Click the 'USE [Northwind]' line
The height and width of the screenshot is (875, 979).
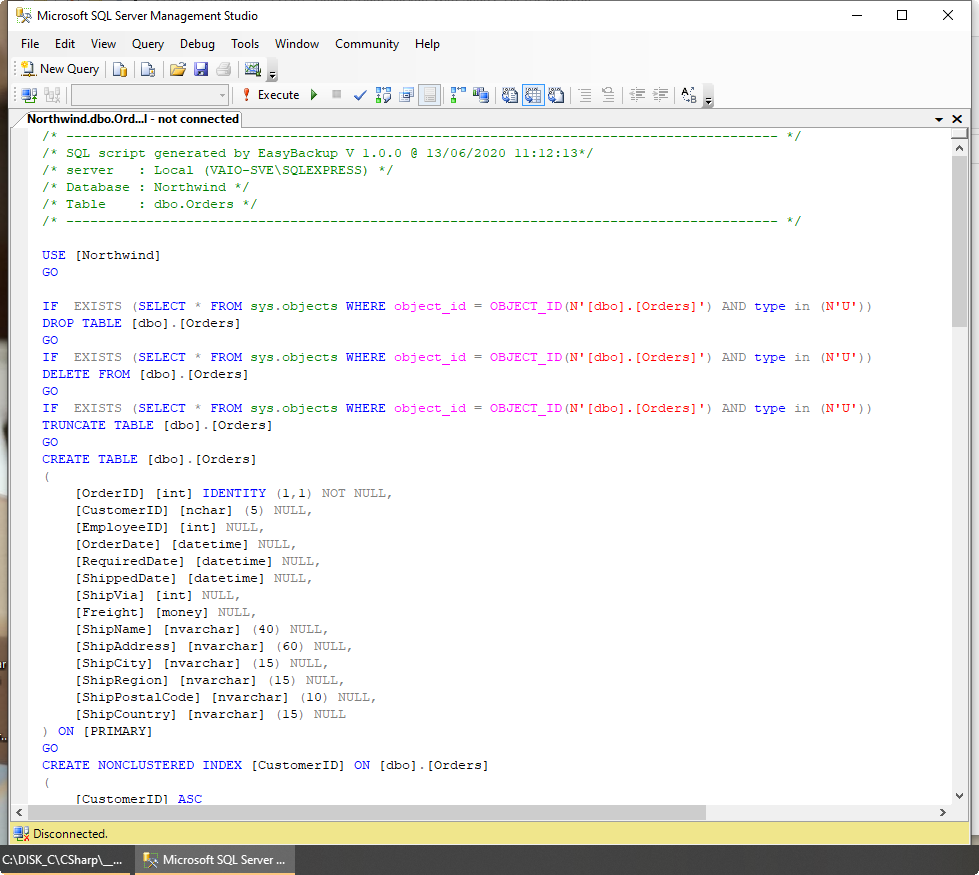101,255
